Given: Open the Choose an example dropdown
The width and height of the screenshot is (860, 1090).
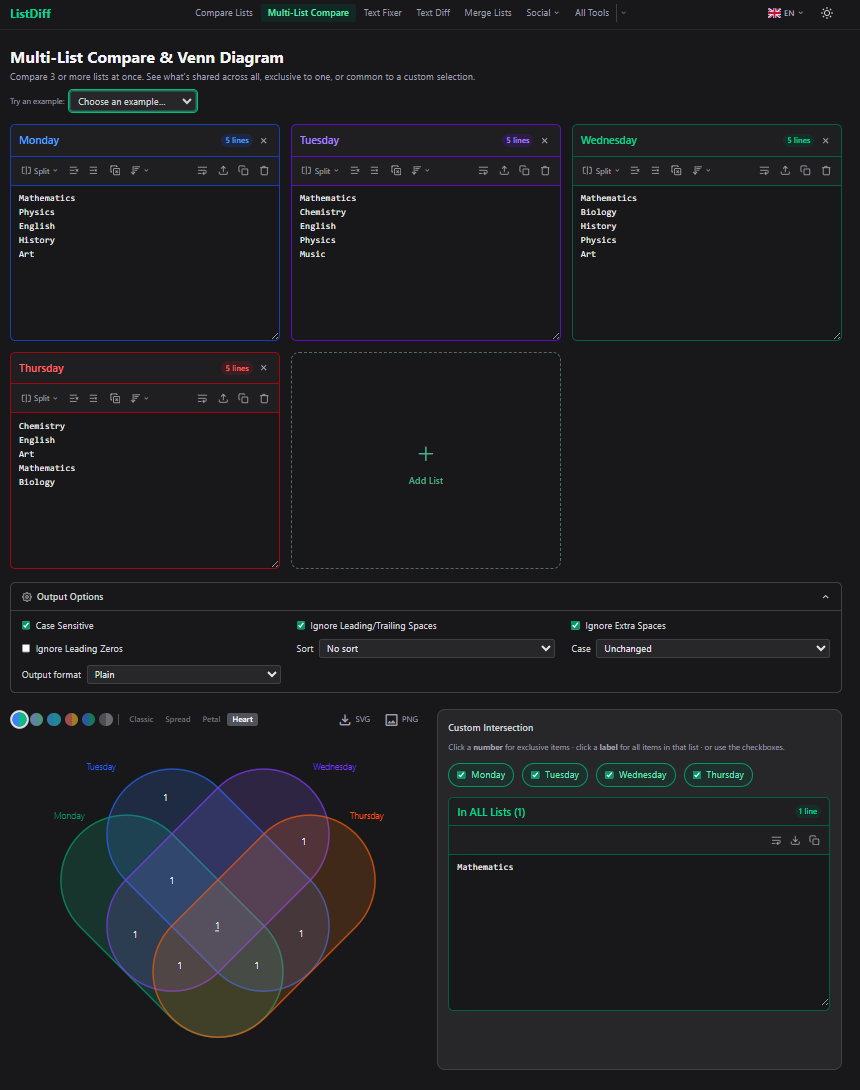Looking at the screenshot, I should coord(133,101).
